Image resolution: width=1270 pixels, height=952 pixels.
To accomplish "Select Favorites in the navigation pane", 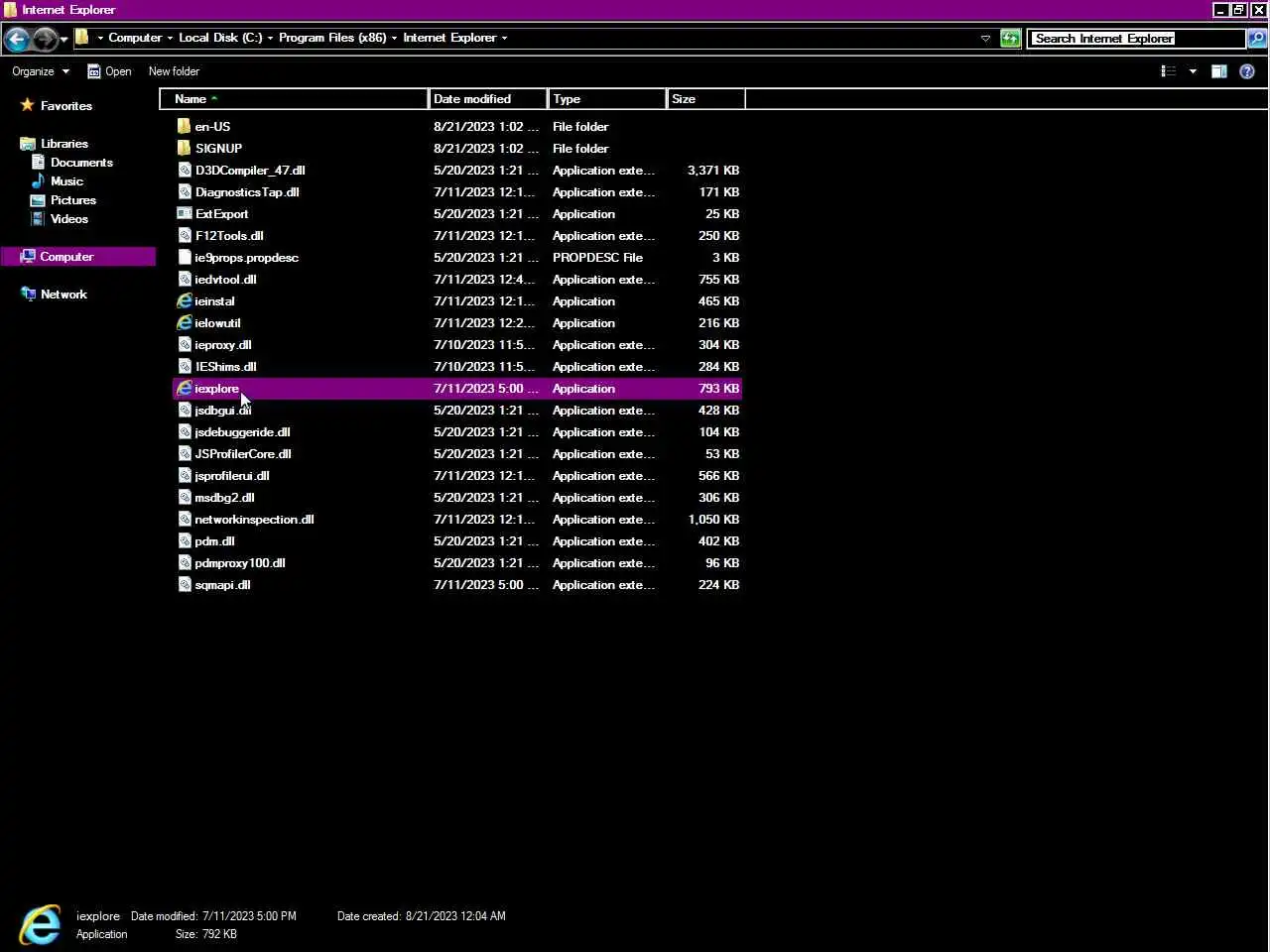I will point(65,106).
